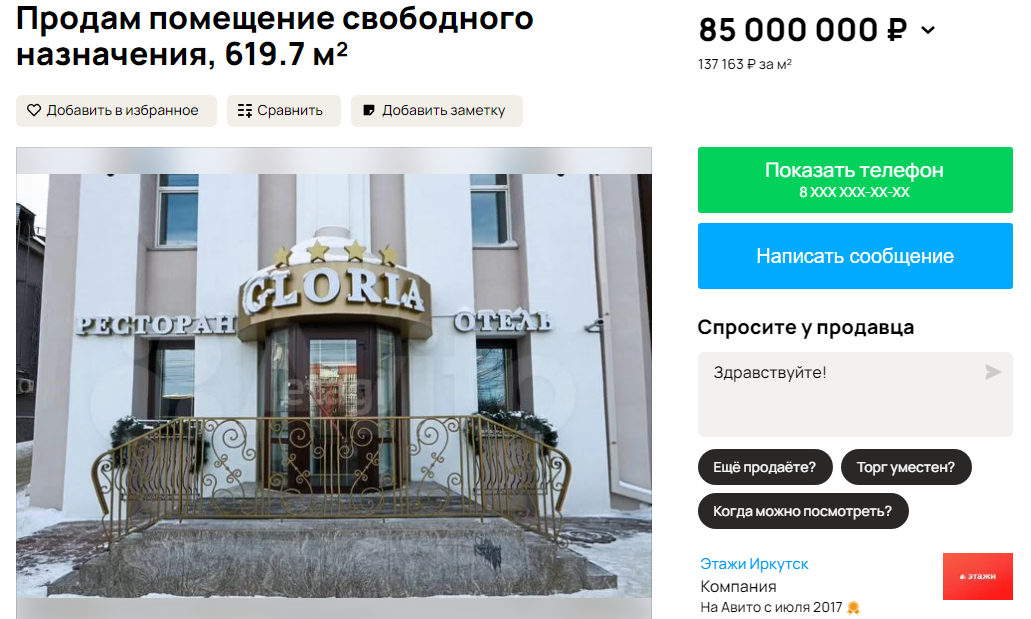
Task: Click the send arrow in message box
Action: point(993,372)
